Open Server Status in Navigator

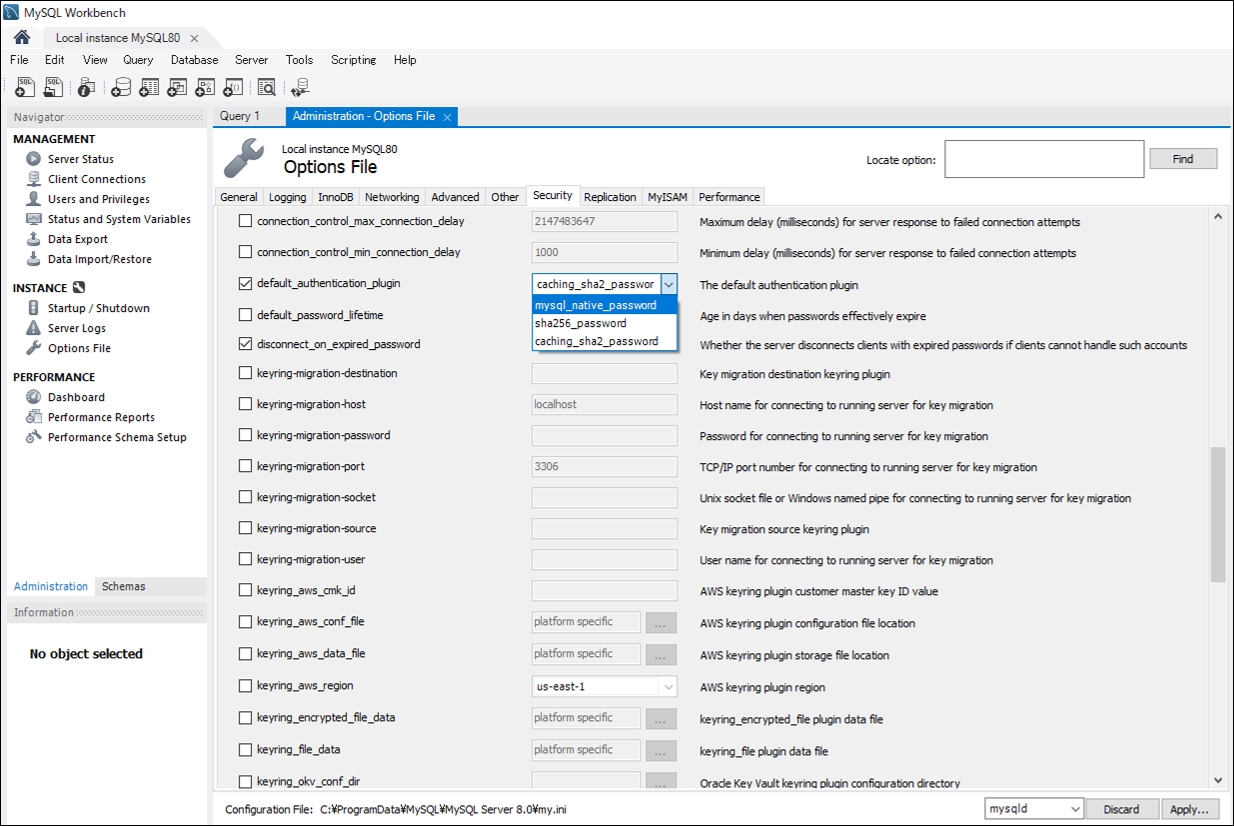80,159
